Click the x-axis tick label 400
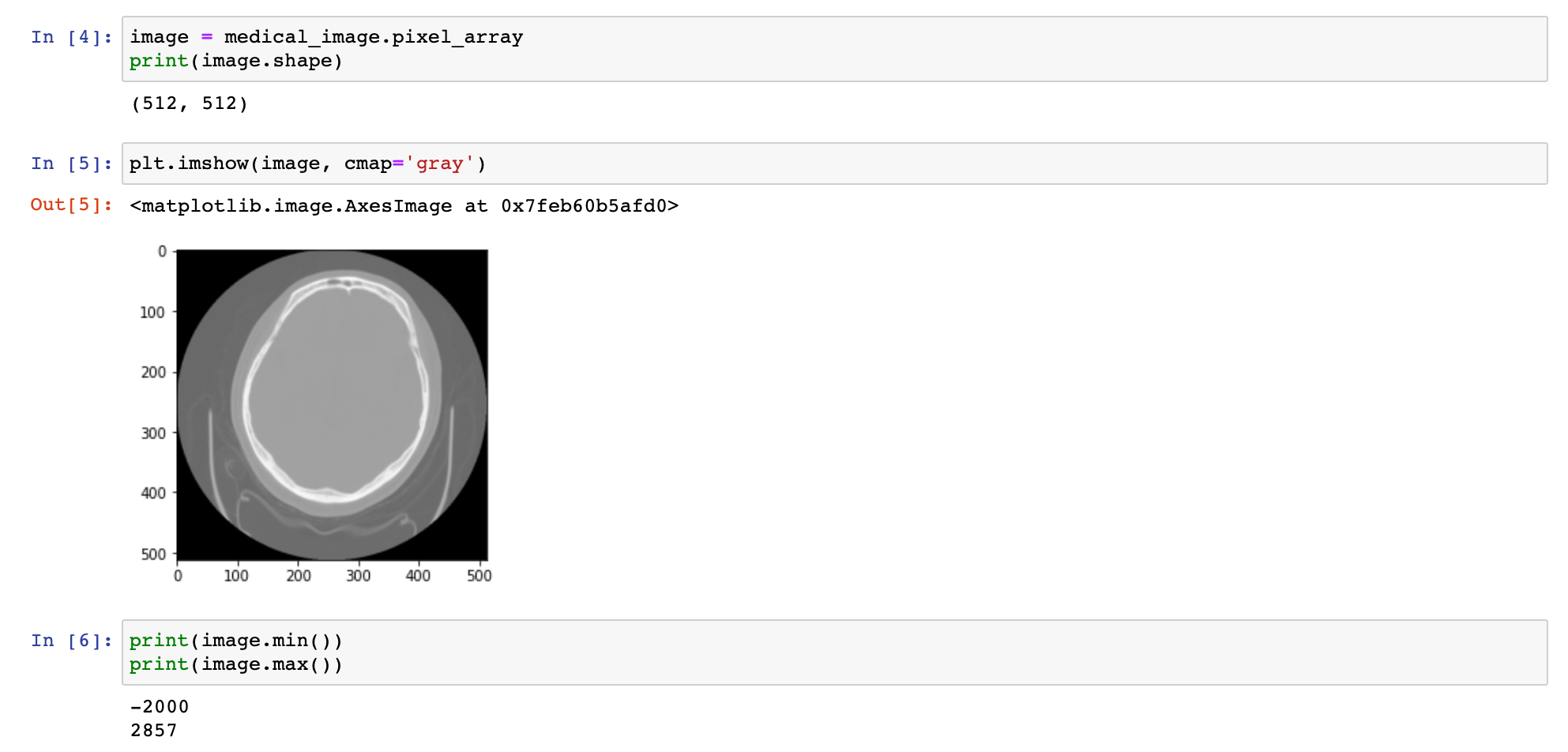Viewport: 1568px width, 752px height. coord(418,576)
